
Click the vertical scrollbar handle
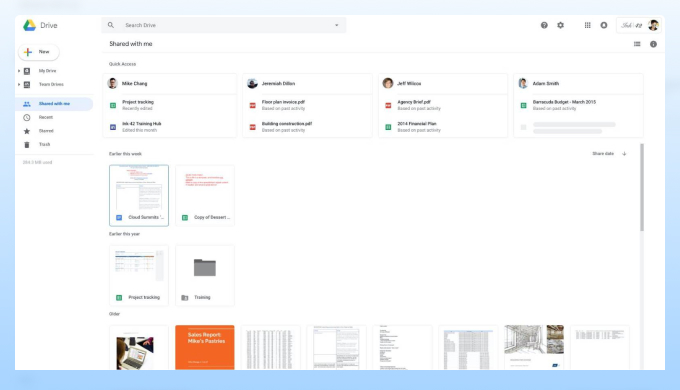point(641,187)
